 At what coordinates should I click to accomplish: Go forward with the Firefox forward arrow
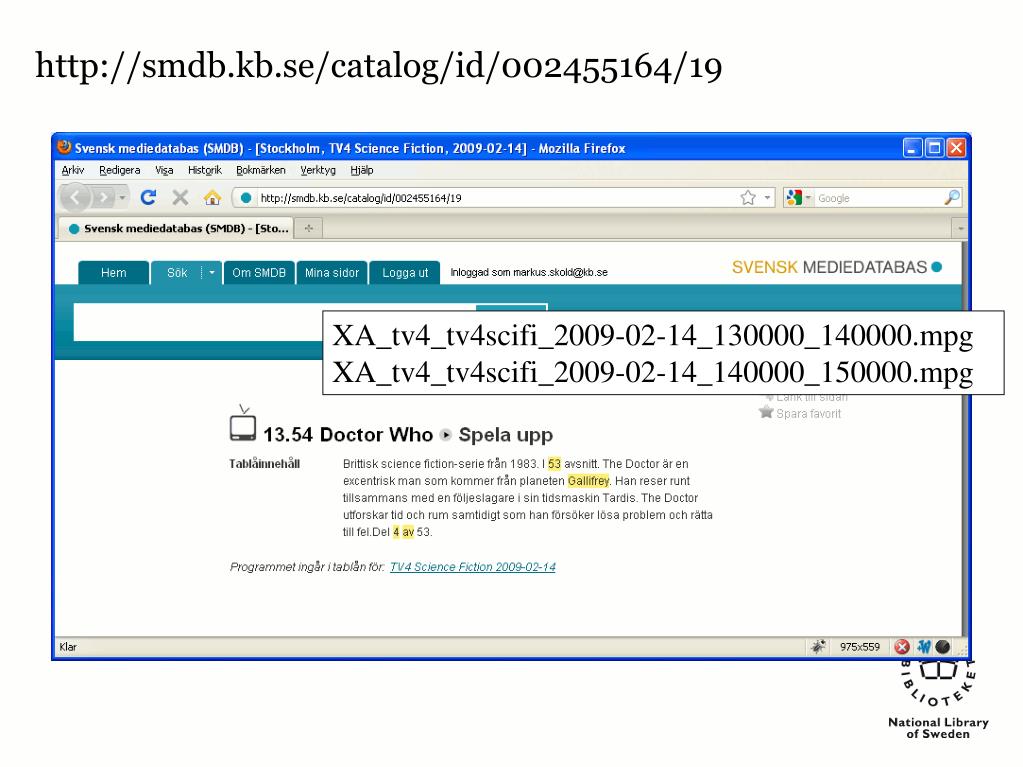(103, 198)
